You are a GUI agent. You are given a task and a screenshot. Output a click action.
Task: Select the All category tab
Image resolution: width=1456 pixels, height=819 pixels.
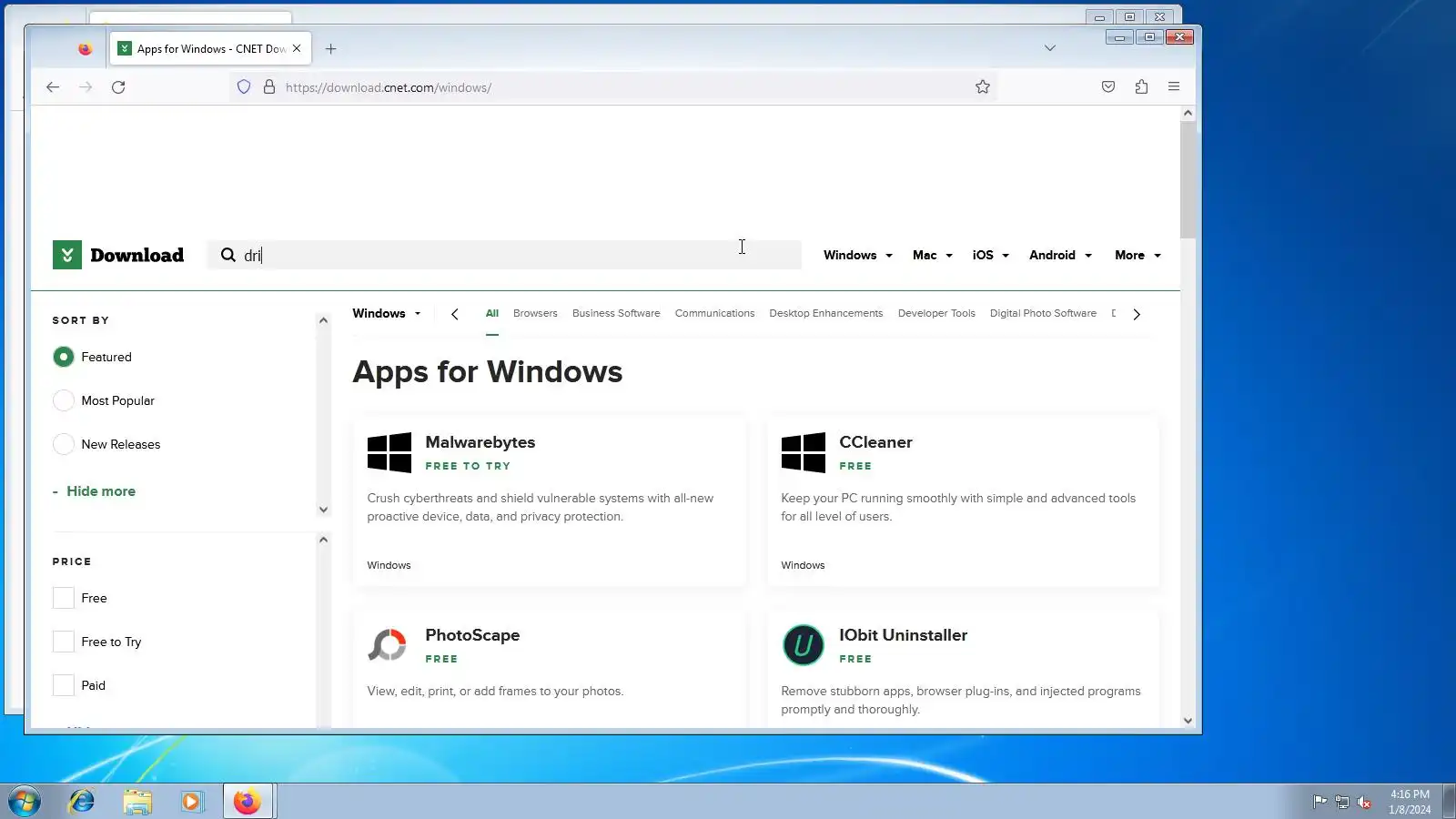tap(492, 313)
